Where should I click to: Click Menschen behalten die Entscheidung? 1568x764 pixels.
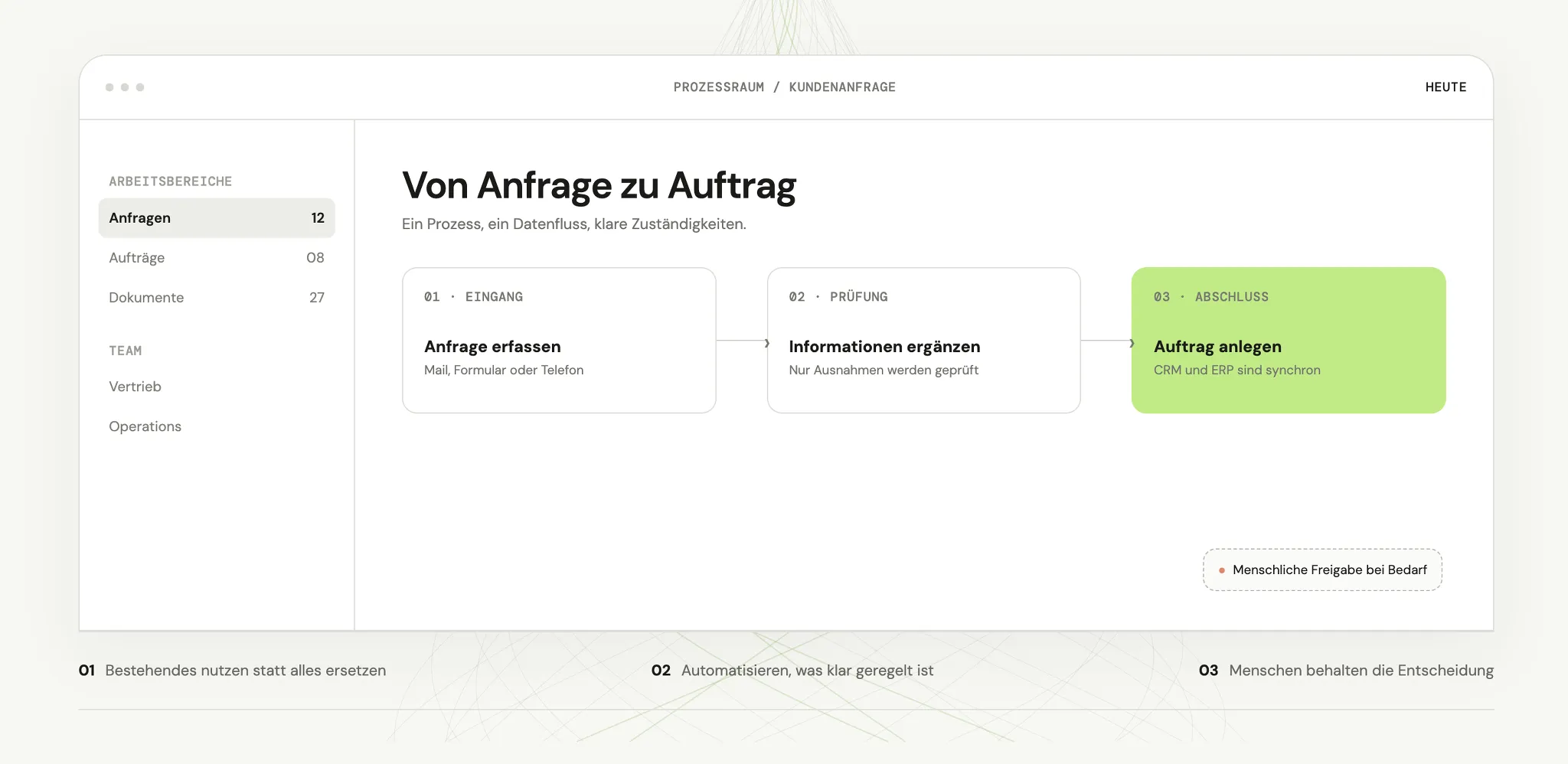pos(1361,671)
